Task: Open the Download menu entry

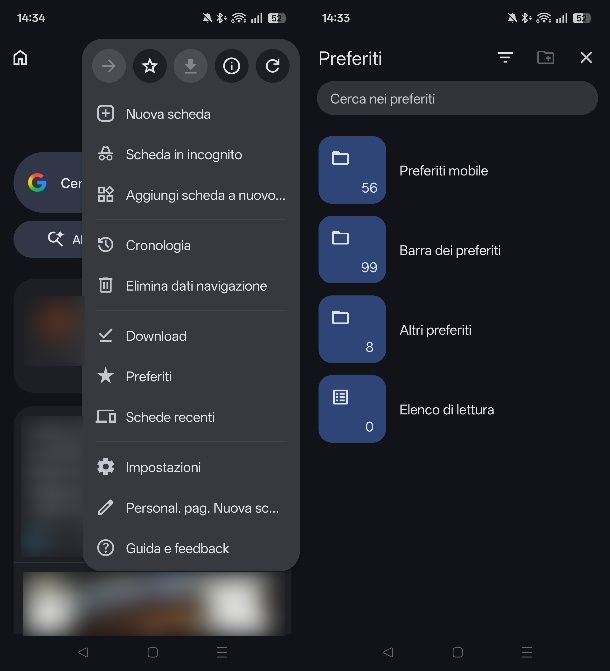Action: point(191,336)
